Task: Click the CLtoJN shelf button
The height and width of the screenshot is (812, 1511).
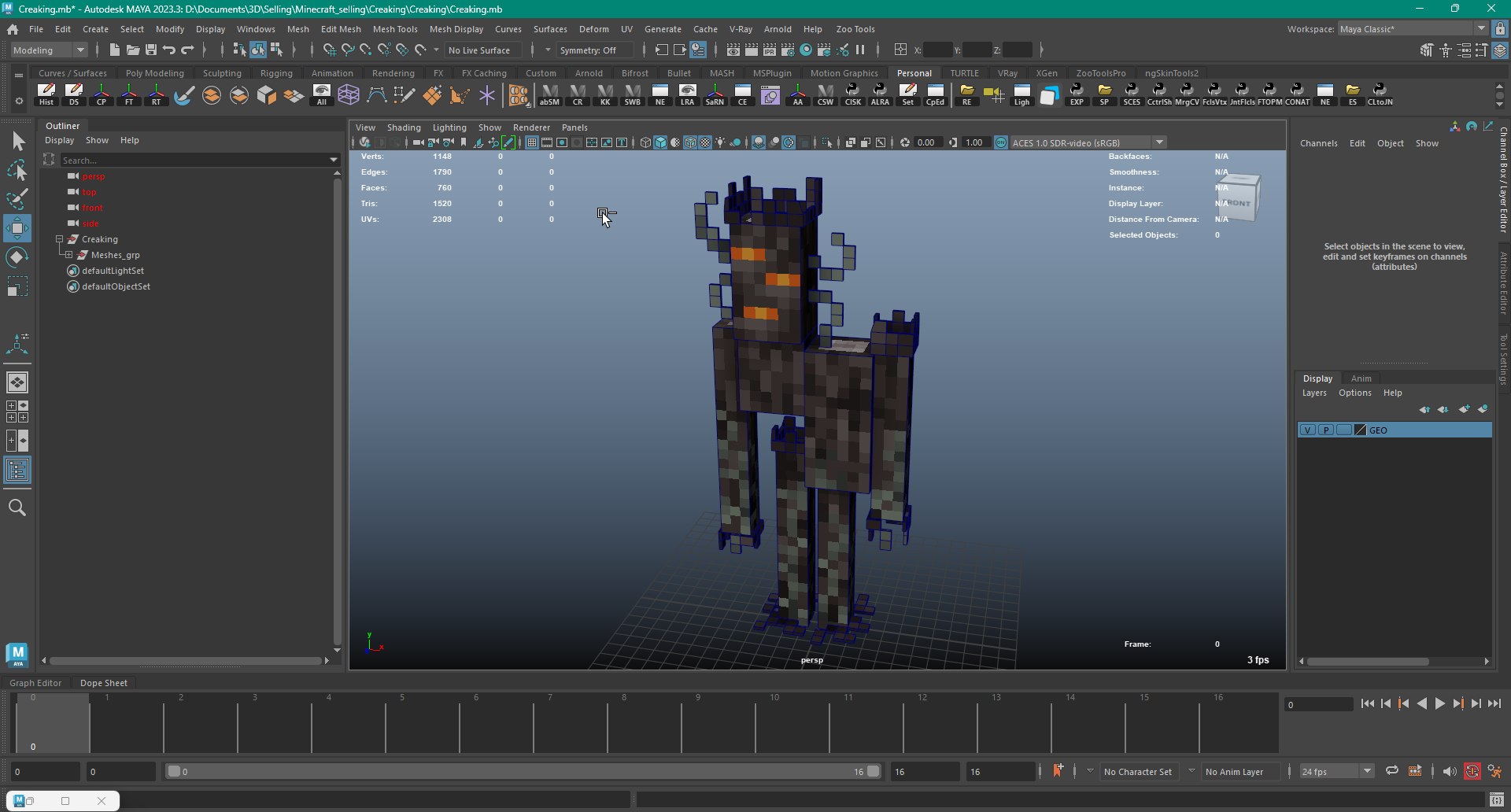Action: pos(1380,94)
